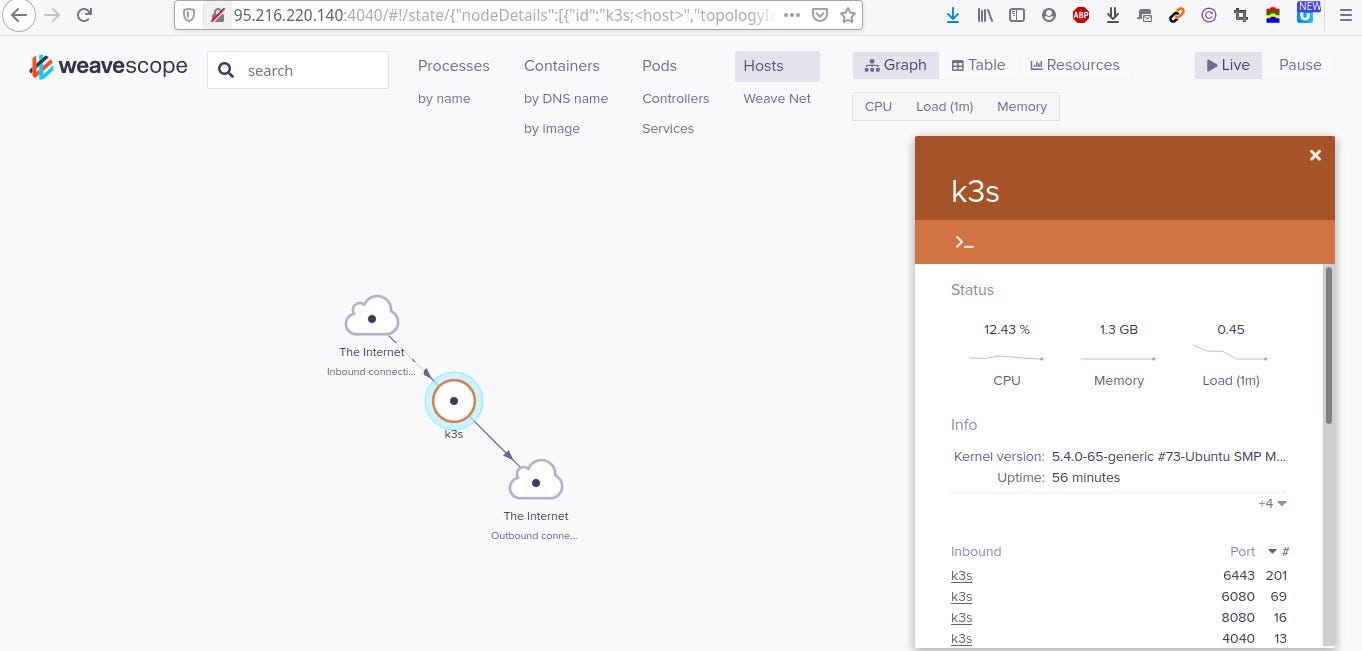This screenshot has height=651, width=1362.
Task: Click the orange chain link extension icon
Action: point(1177,15)
